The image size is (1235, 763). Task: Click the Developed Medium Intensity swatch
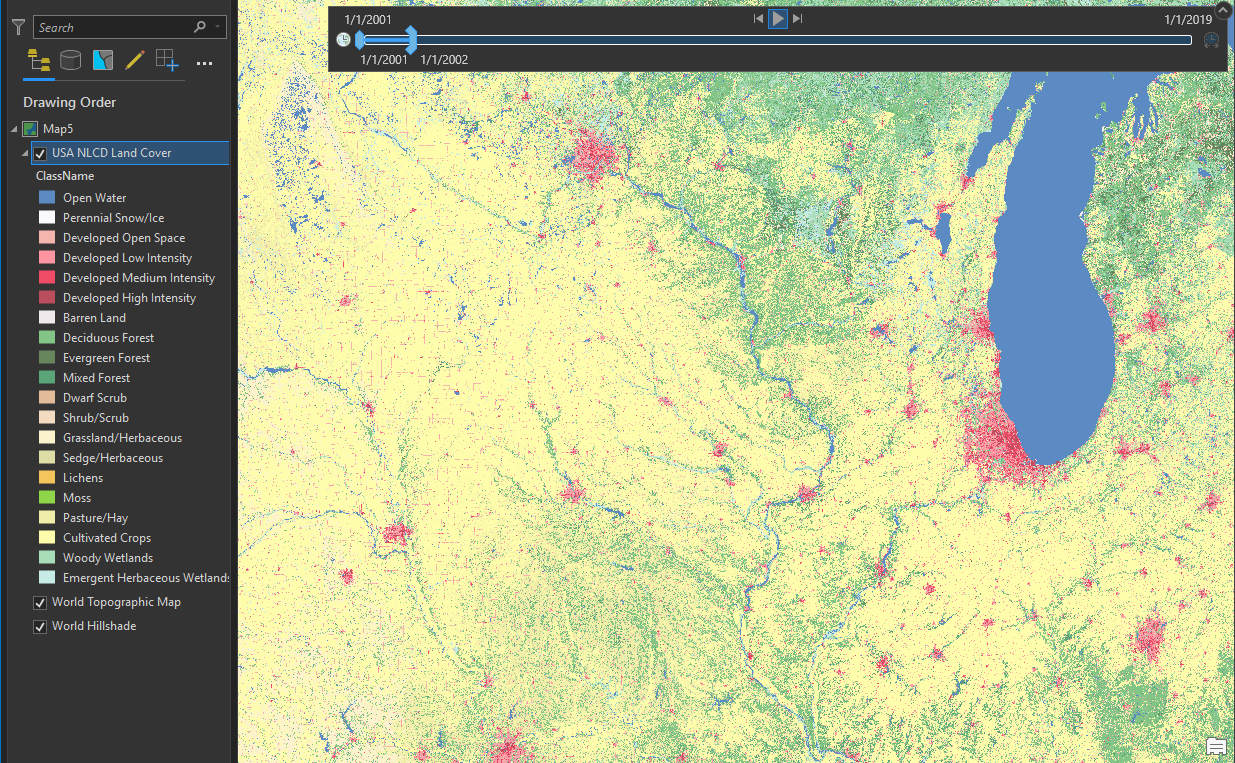click(46, 278)
